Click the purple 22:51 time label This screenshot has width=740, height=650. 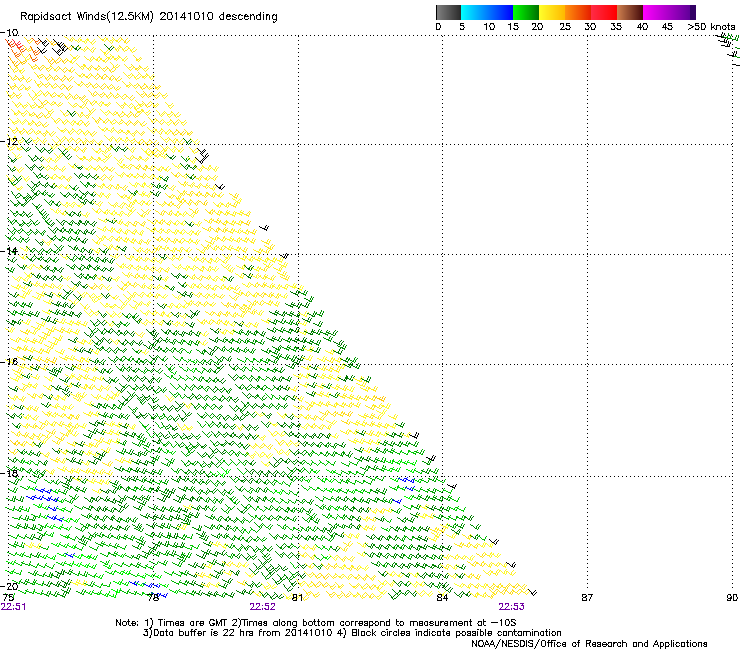(x=14, y=607)
